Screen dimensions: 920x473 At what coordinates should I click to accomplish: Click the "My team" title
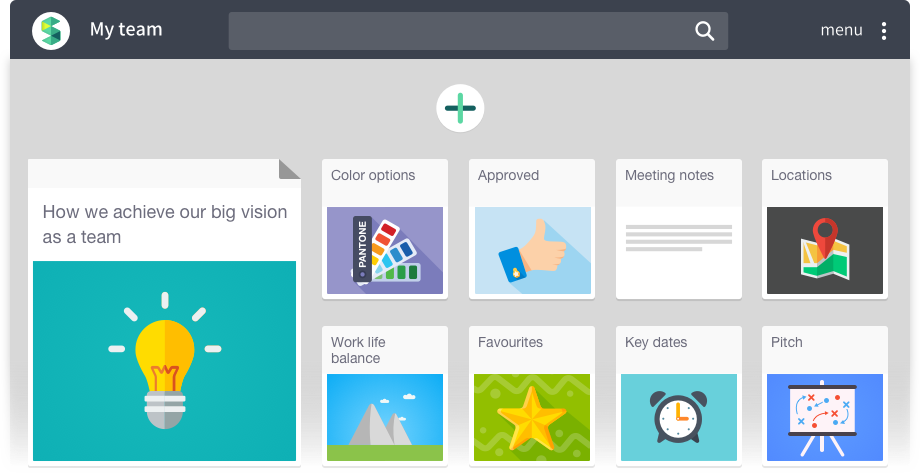126,29
